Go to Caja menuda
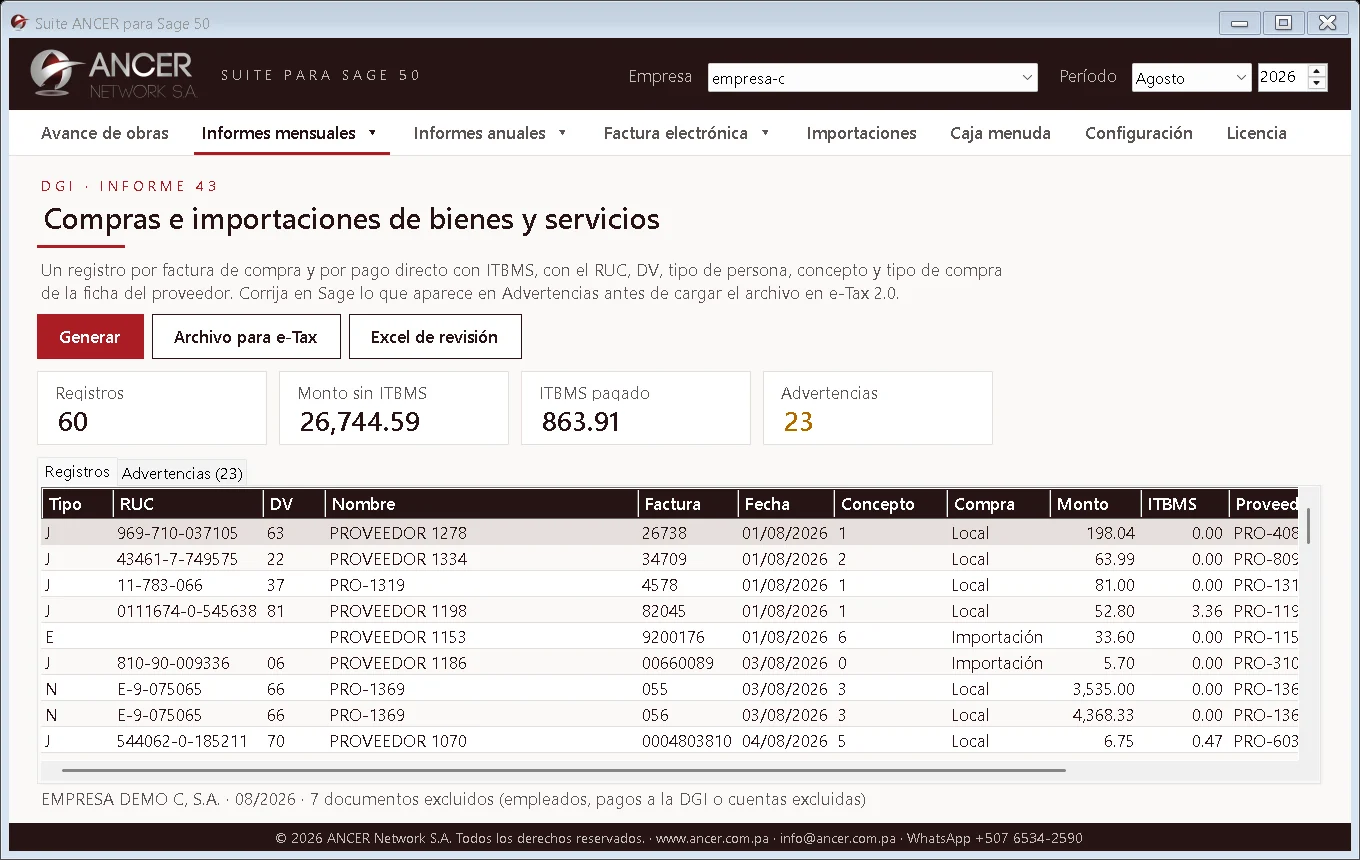The image size is (1360, 860). click(x=1000, y=133)
